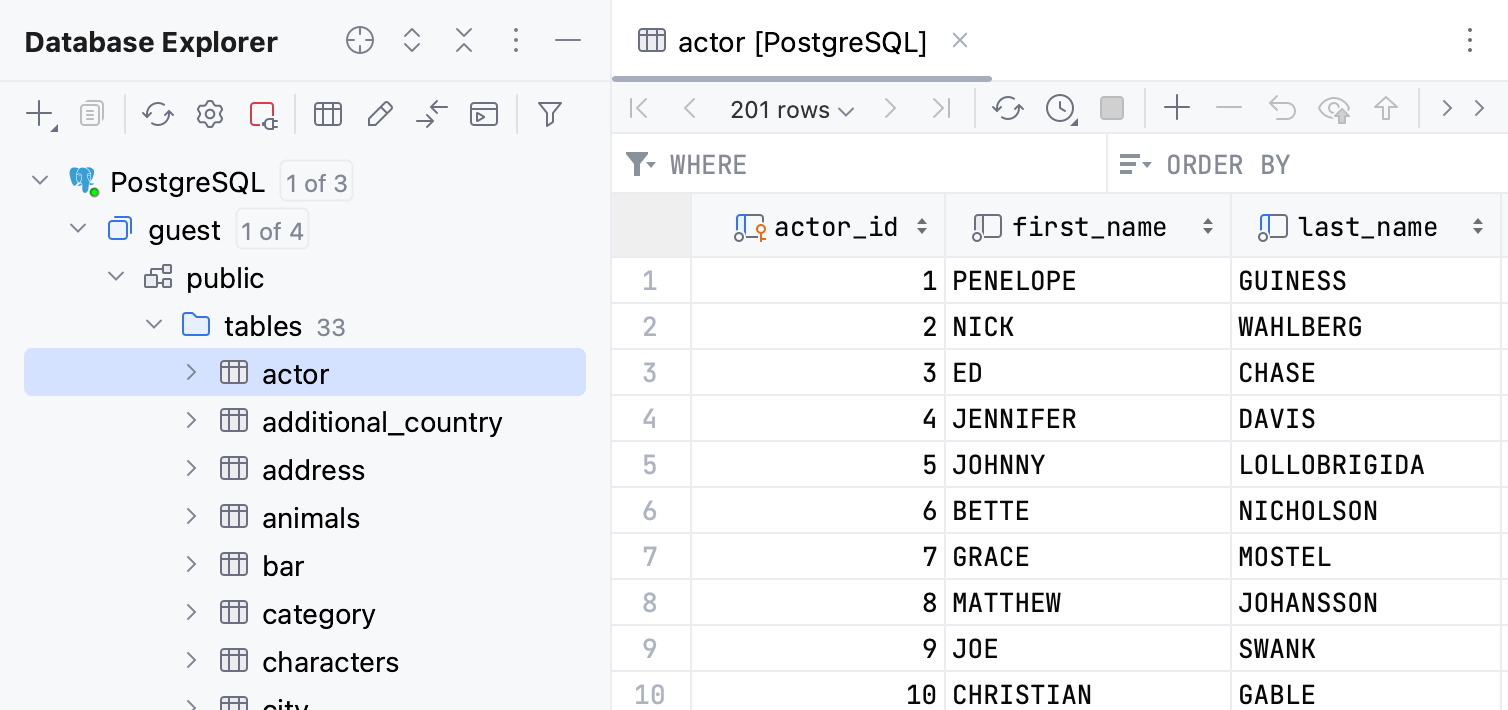Viewport: 1508px width, 710px height.
Task: Expand the address table node
Action: tap(191, 468)
